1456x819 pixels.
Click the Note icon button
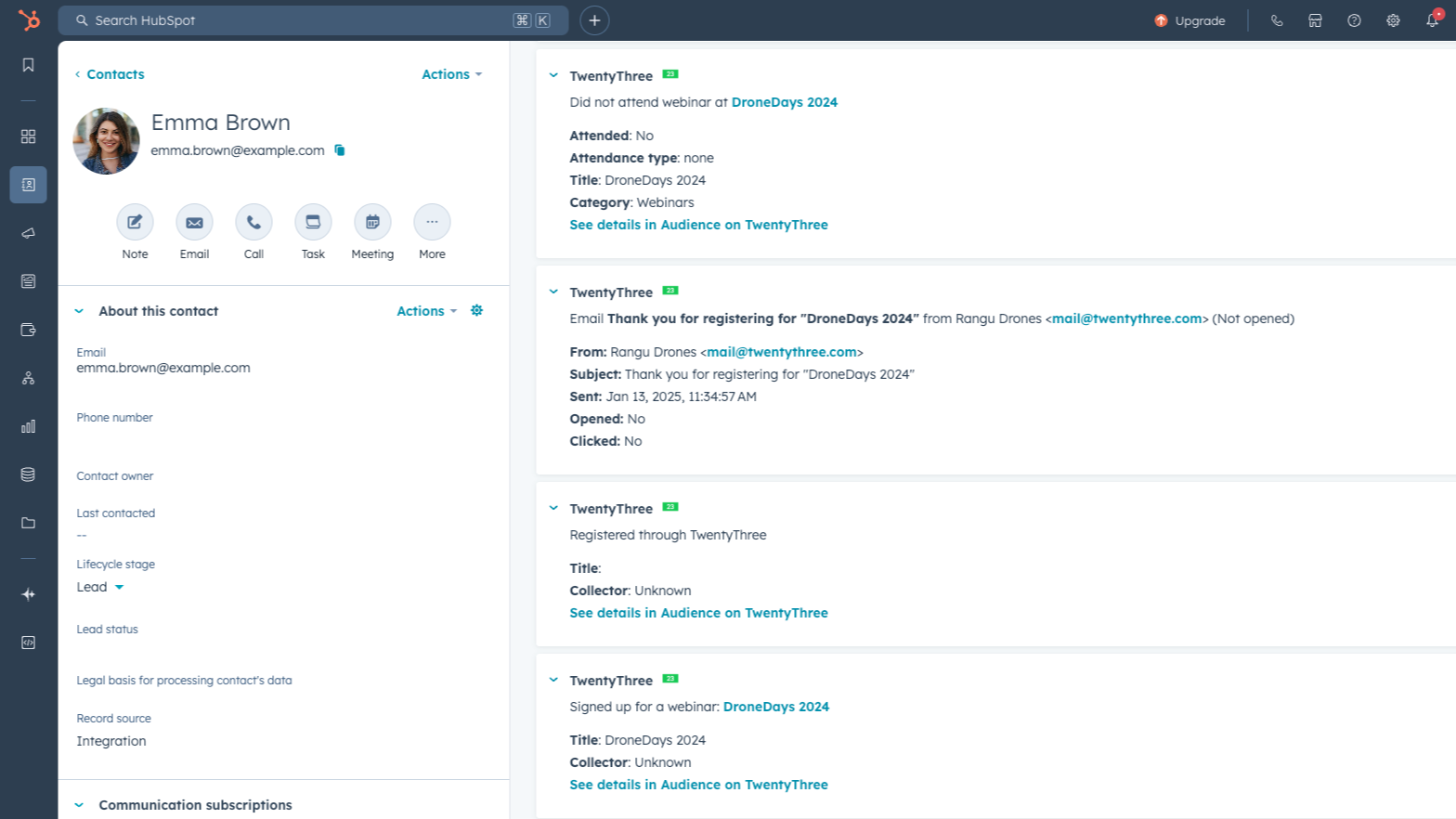coord(135,222)
